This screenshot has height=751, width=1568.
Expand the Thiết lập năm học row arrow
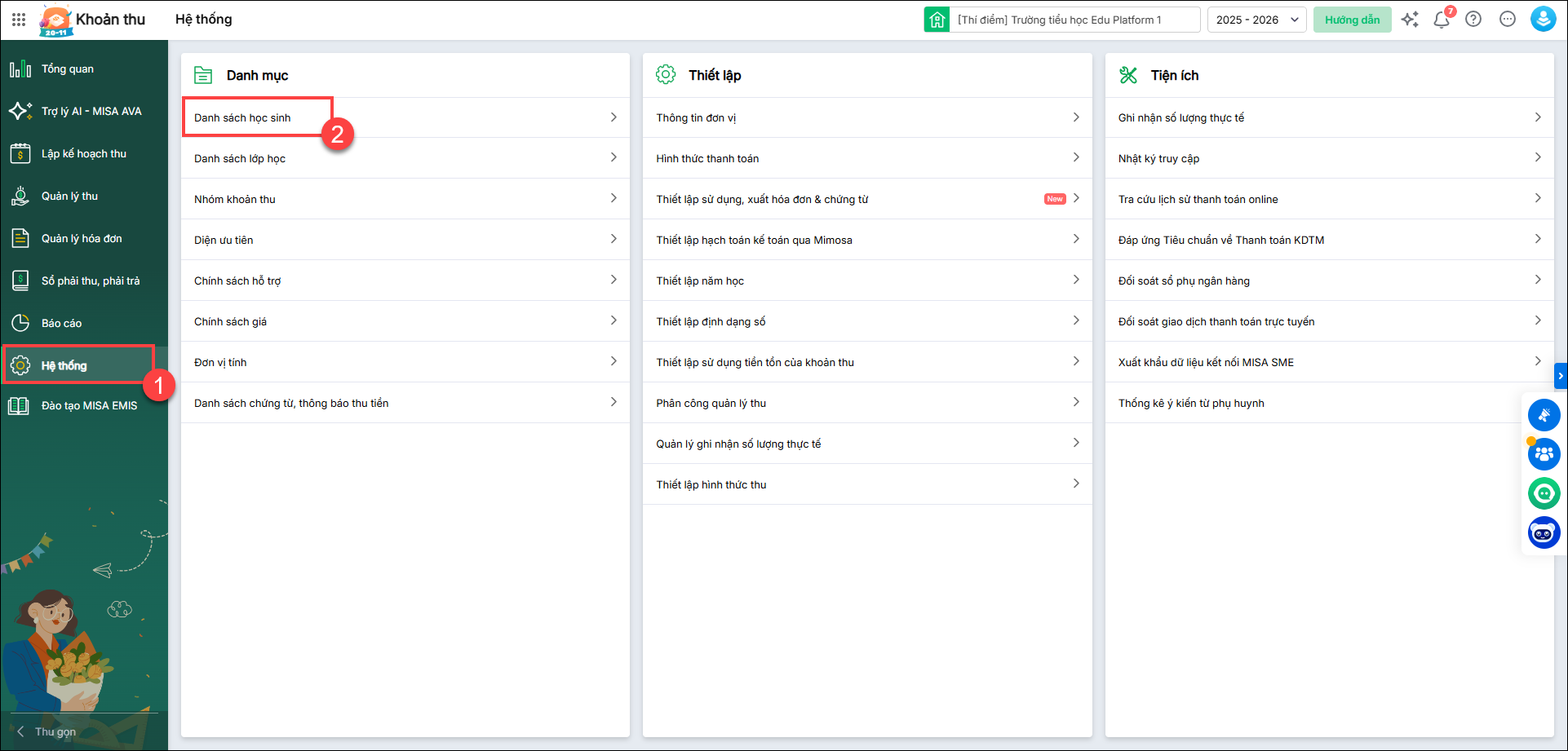coord(1076,280)
